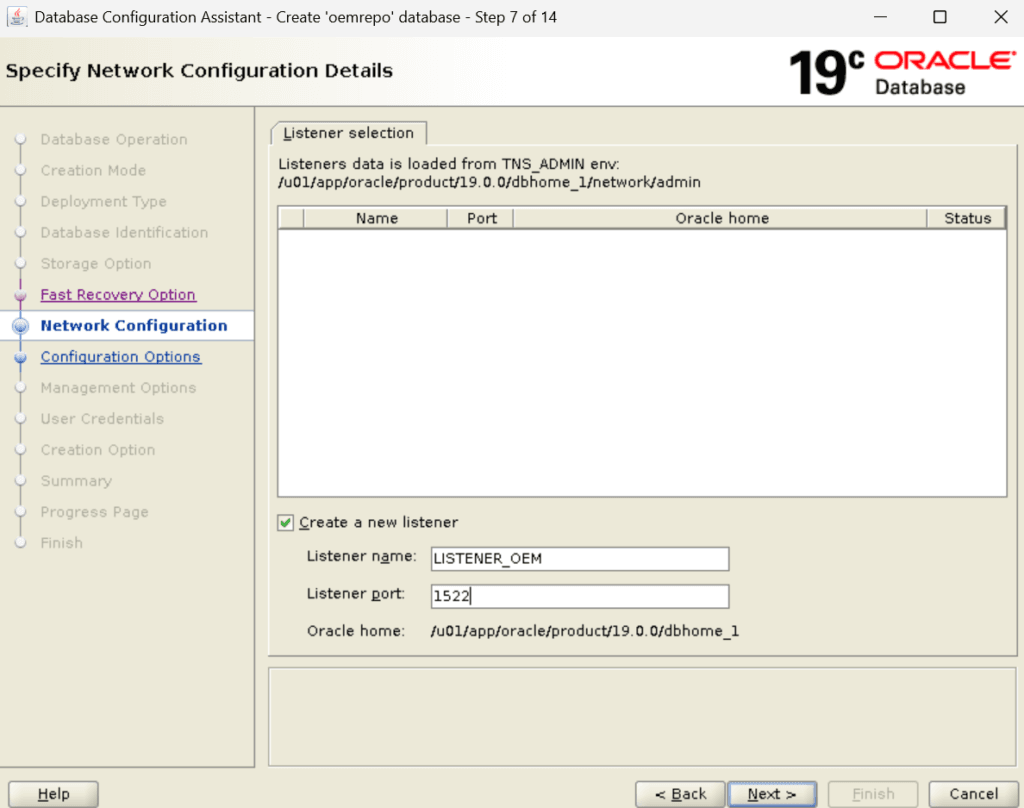
Task: Open the Help dialog
Action: click(x=54, y=794)
